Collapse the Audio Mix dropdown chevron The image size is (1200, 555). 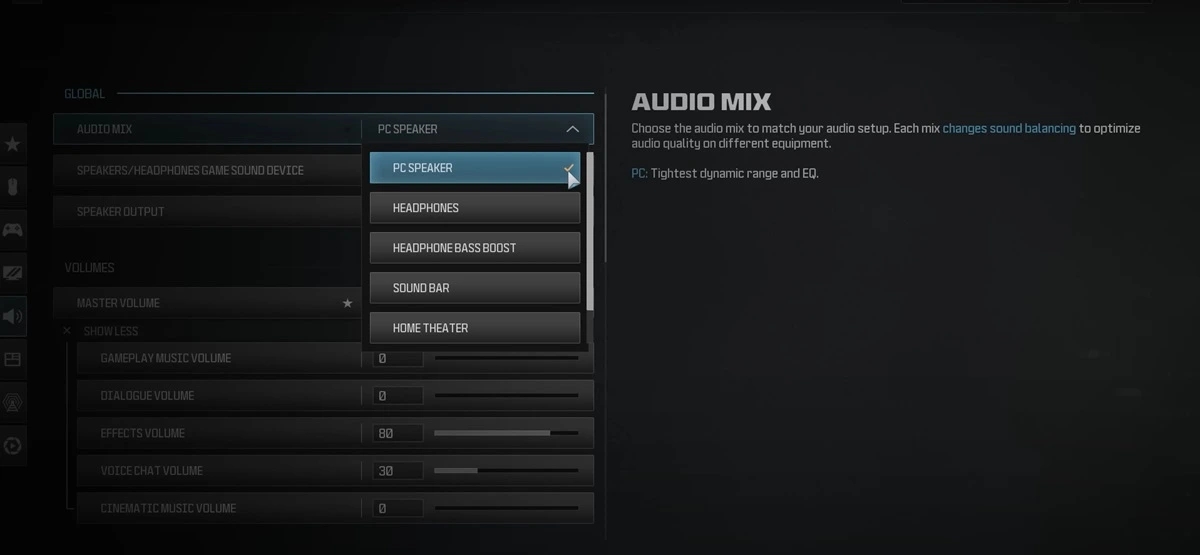[x=572, y=129]
